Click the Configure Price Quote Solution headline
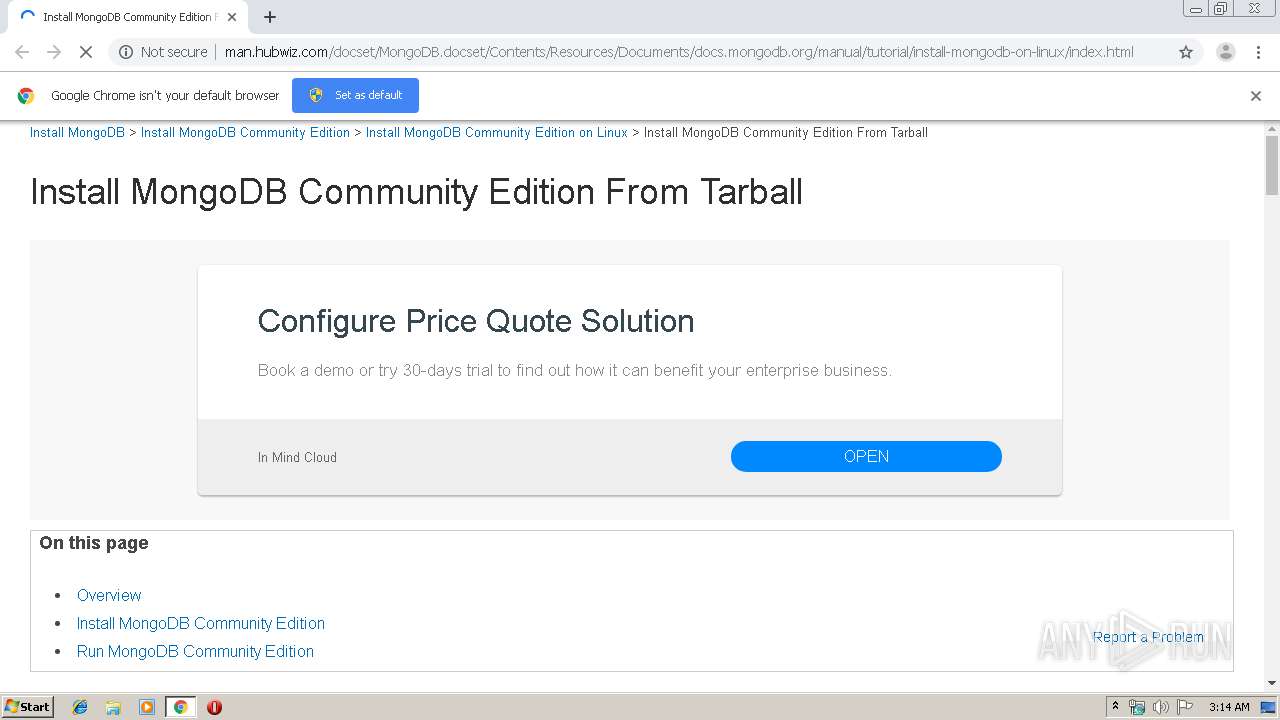Viewport: 1280px width, 720px height. point(476,321)
